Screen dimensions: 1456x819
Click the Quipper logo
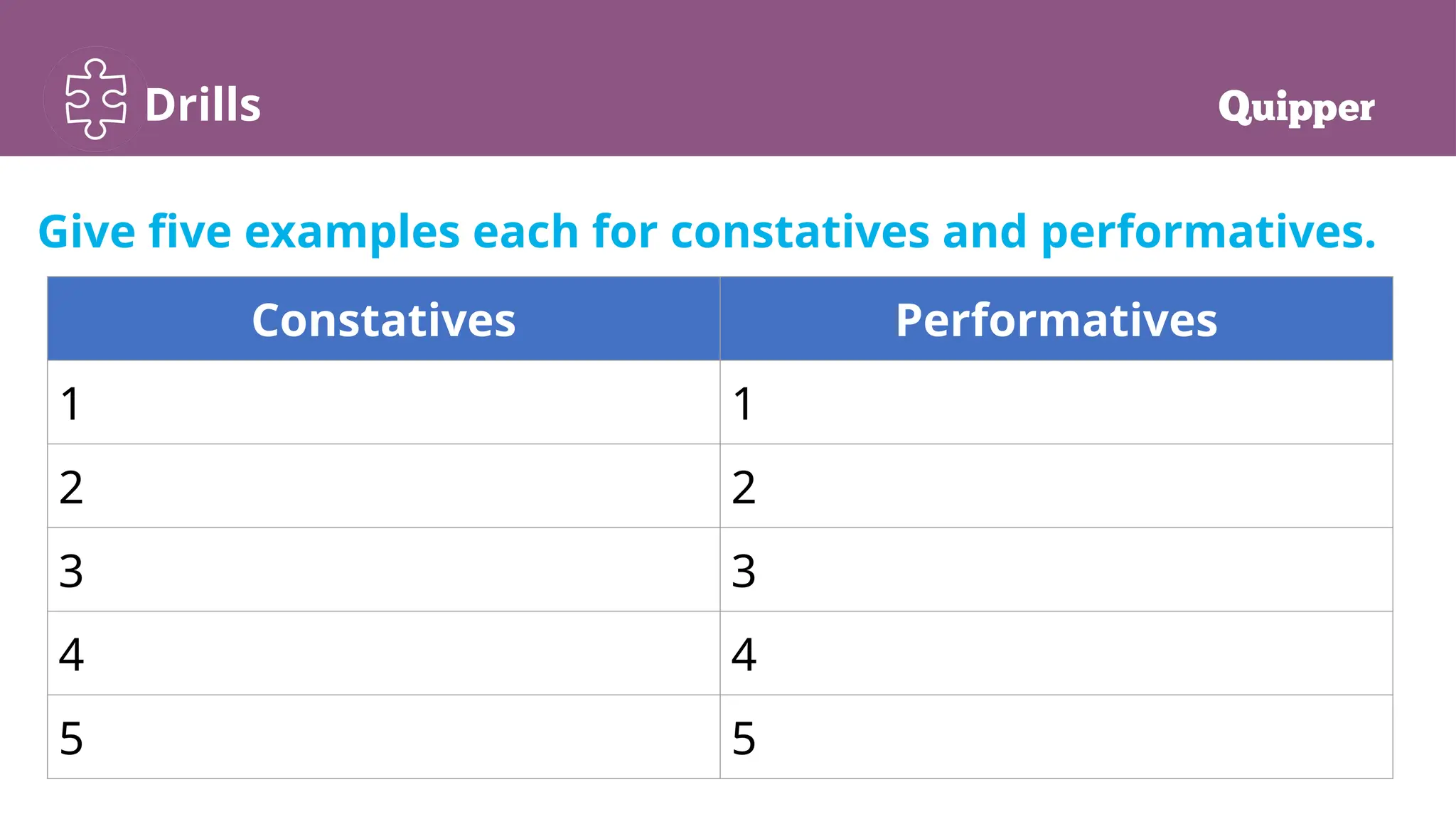[x=1295, y=107]
